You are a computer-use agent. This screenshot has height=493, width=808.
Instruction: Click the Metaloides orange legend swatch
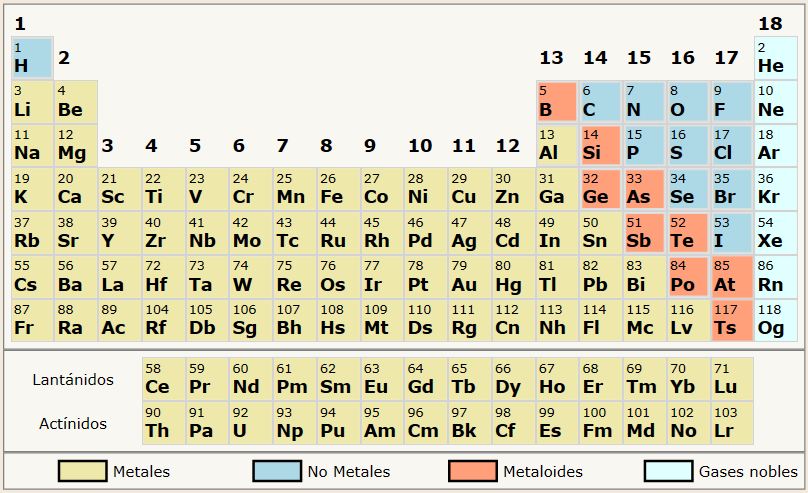coord(473,471)
